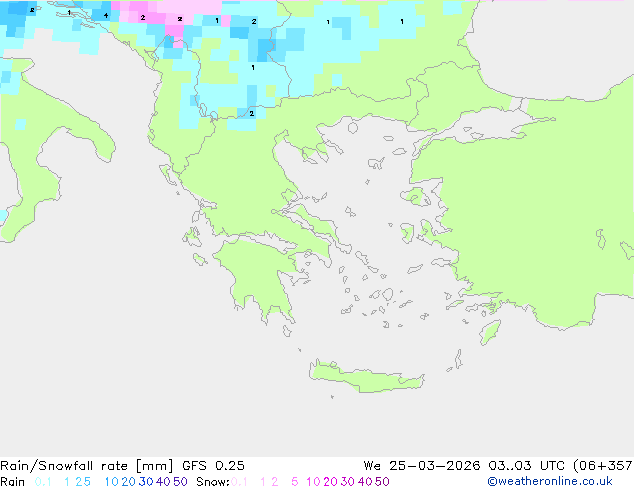The image size is (634, 490).
Task: Click the 'We 25-03-2026' date text
Action: [422, 466]
